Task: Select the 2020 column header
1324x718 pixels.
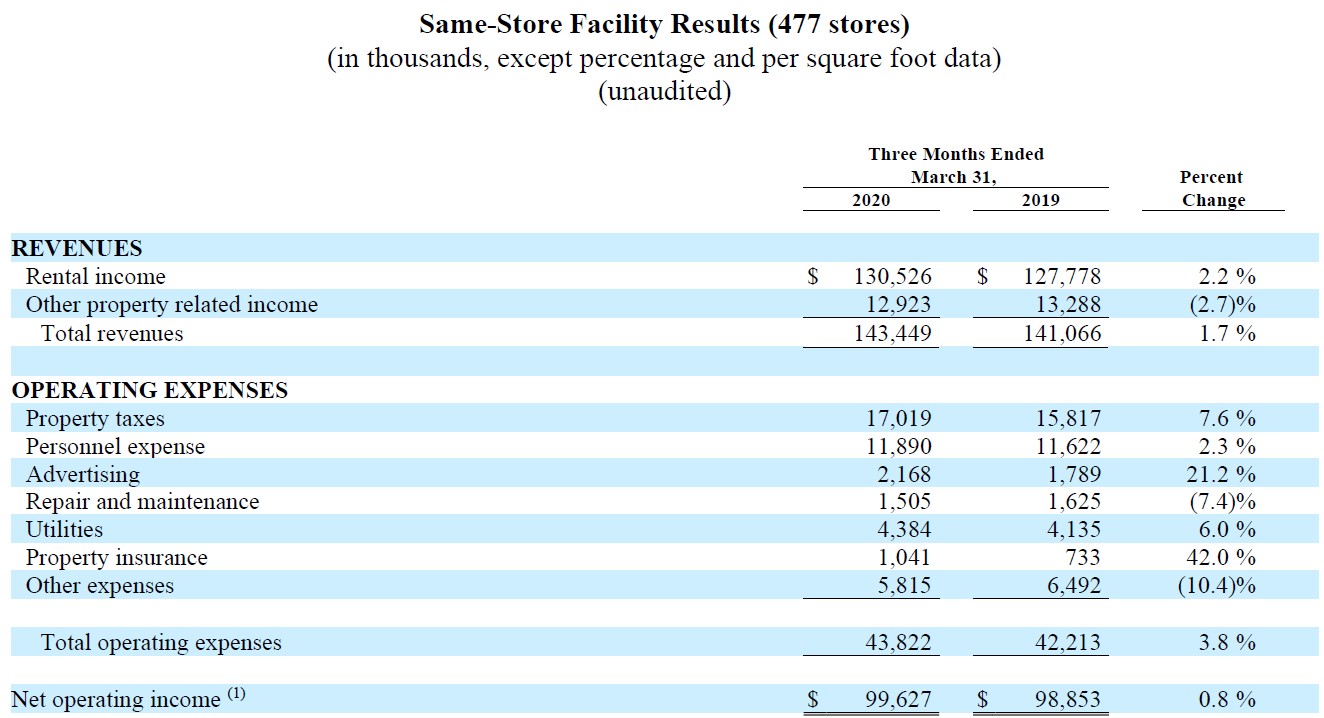Action: tap(870, 200)
